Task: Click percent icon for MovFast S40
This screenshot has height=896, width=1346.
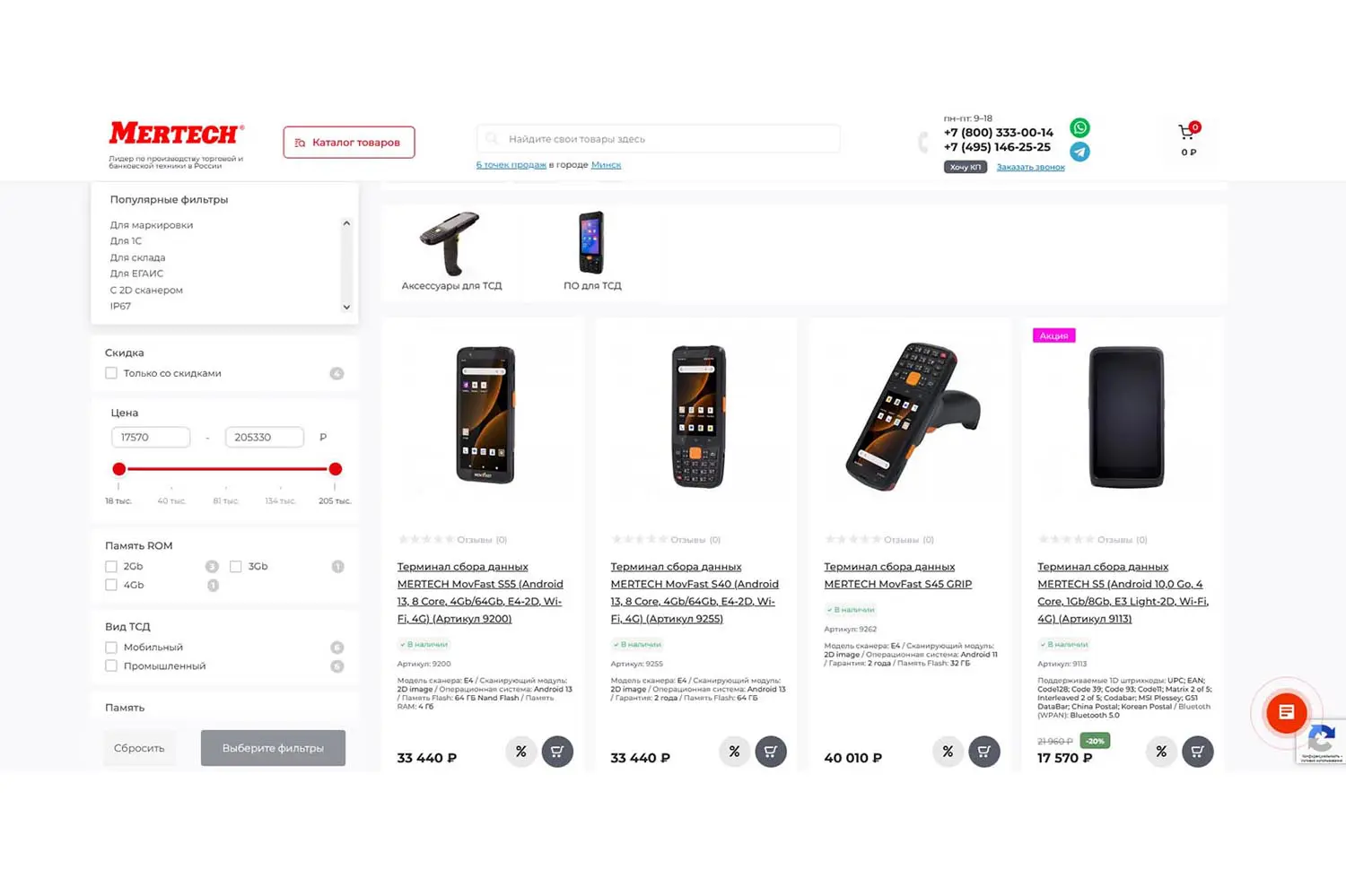Action: coord(734,752)
